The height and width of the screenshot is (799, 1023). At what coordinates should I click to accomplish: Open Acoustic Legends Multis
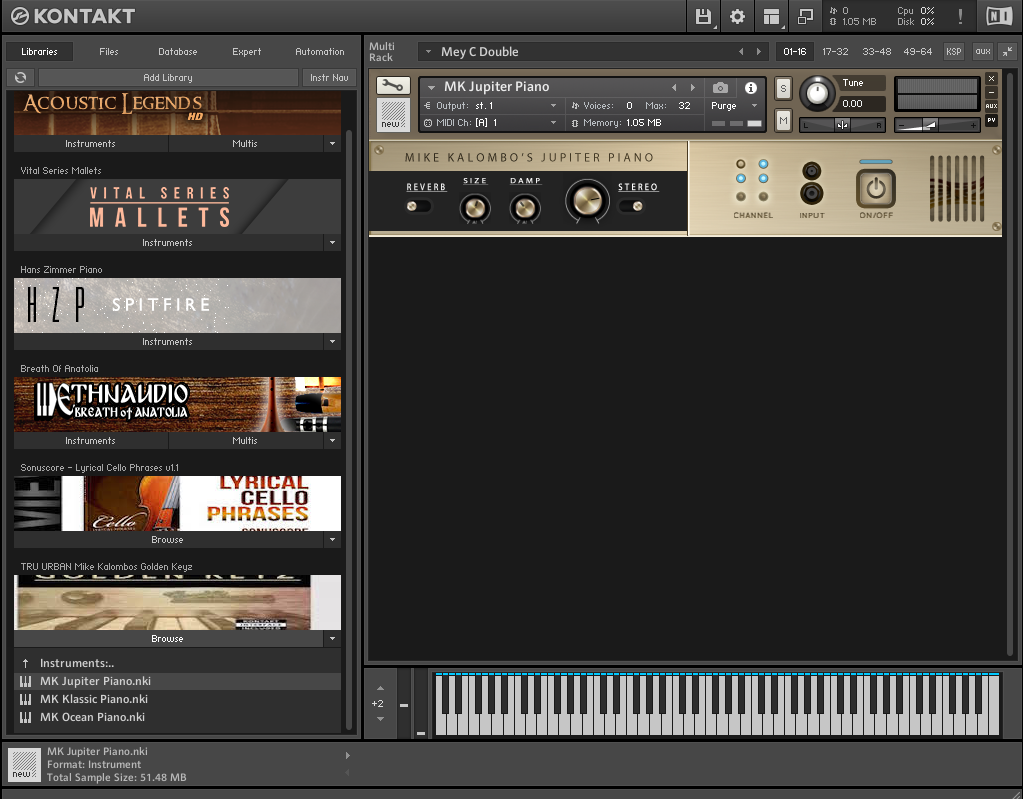(x=245, y=143)
